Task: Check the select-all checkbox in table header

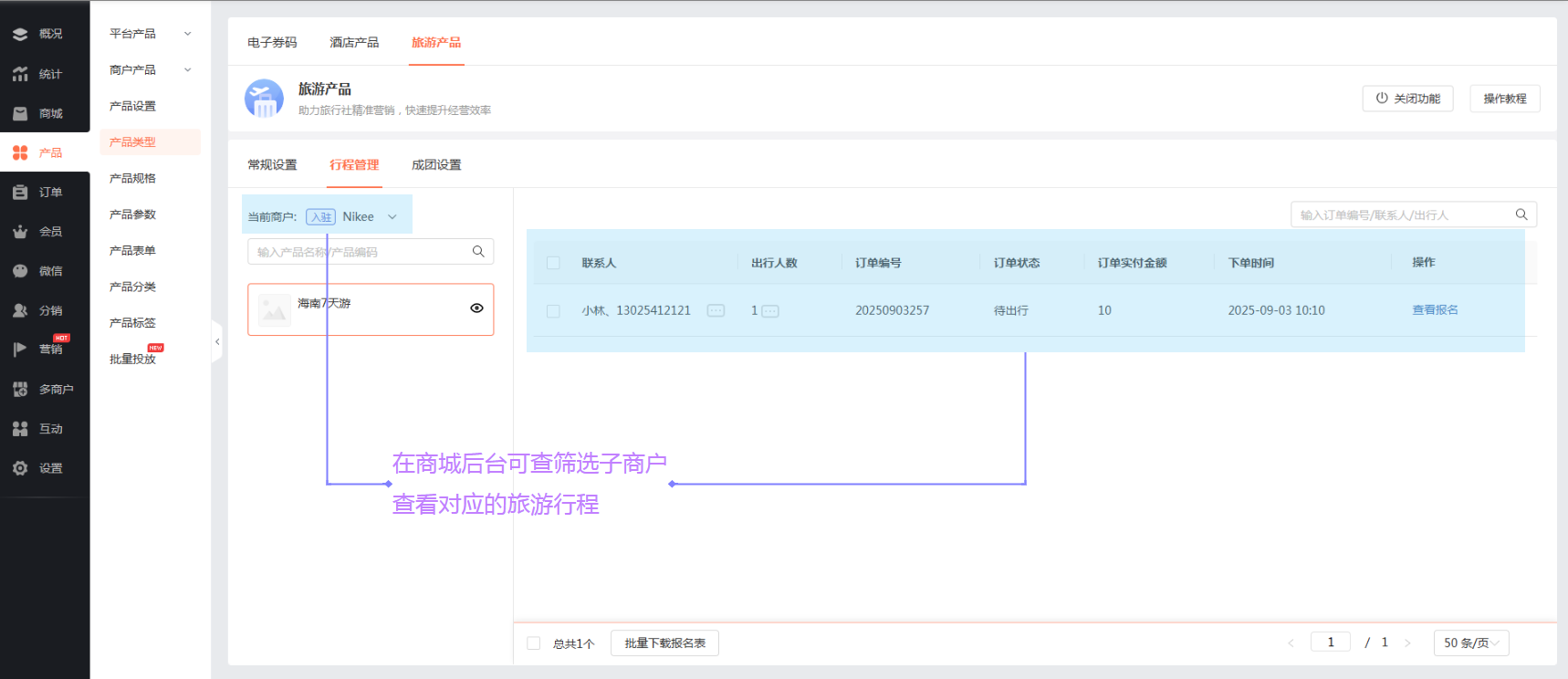Action: 553,263
